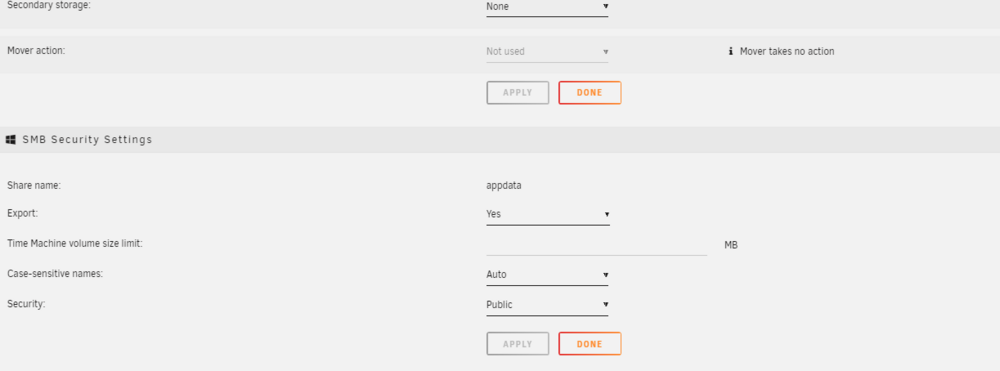This screenshot has width=1000, height=371.
Task: Click the Apply button below Mover action
Action: (x=518, y=92)
